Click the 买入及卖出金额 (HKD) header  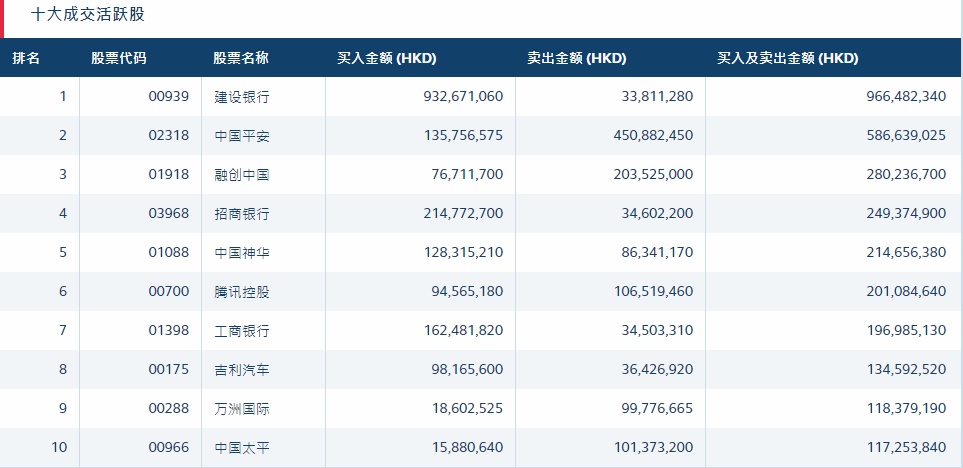(787, 58)
